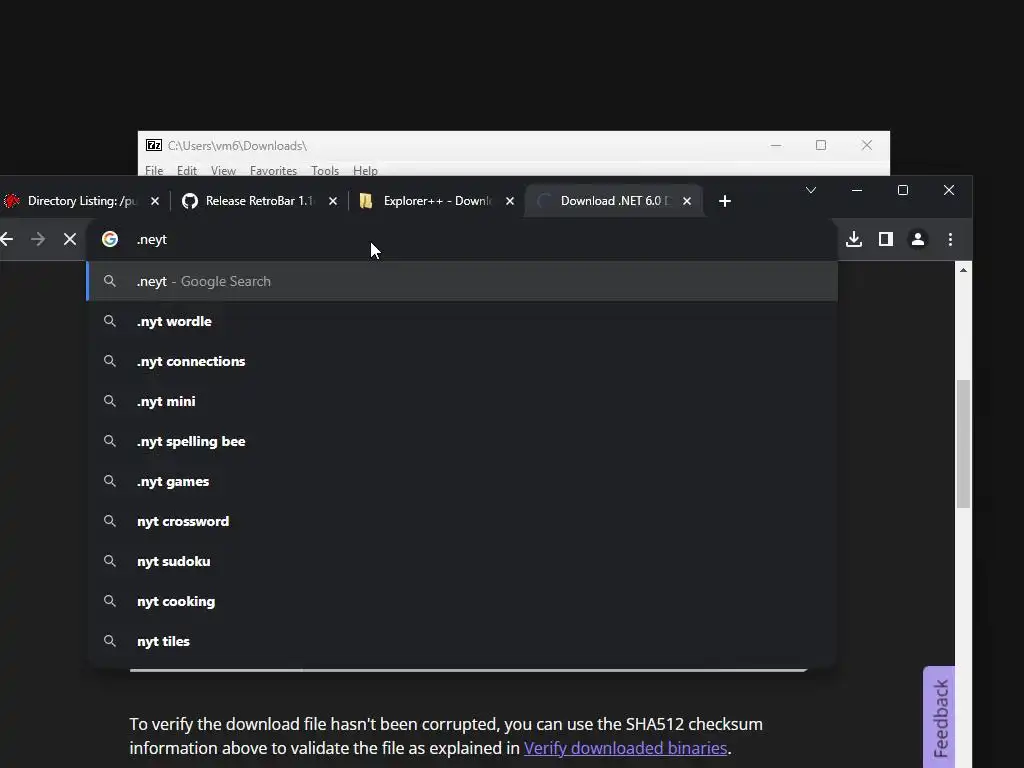Click the 7-Zip title bar icon
This screenshot has width=1024, height=768.
154,145
